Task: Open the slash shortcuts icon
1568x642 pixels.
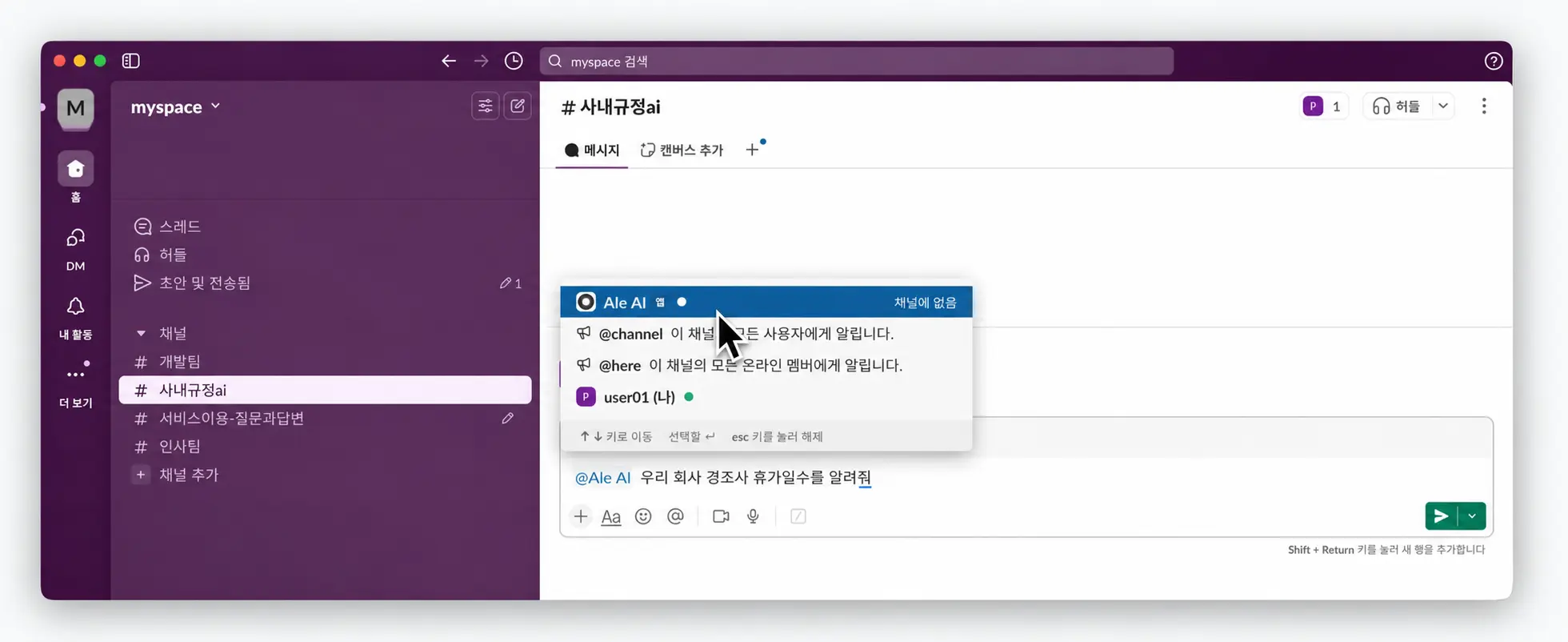Action: tap(798, 516)
